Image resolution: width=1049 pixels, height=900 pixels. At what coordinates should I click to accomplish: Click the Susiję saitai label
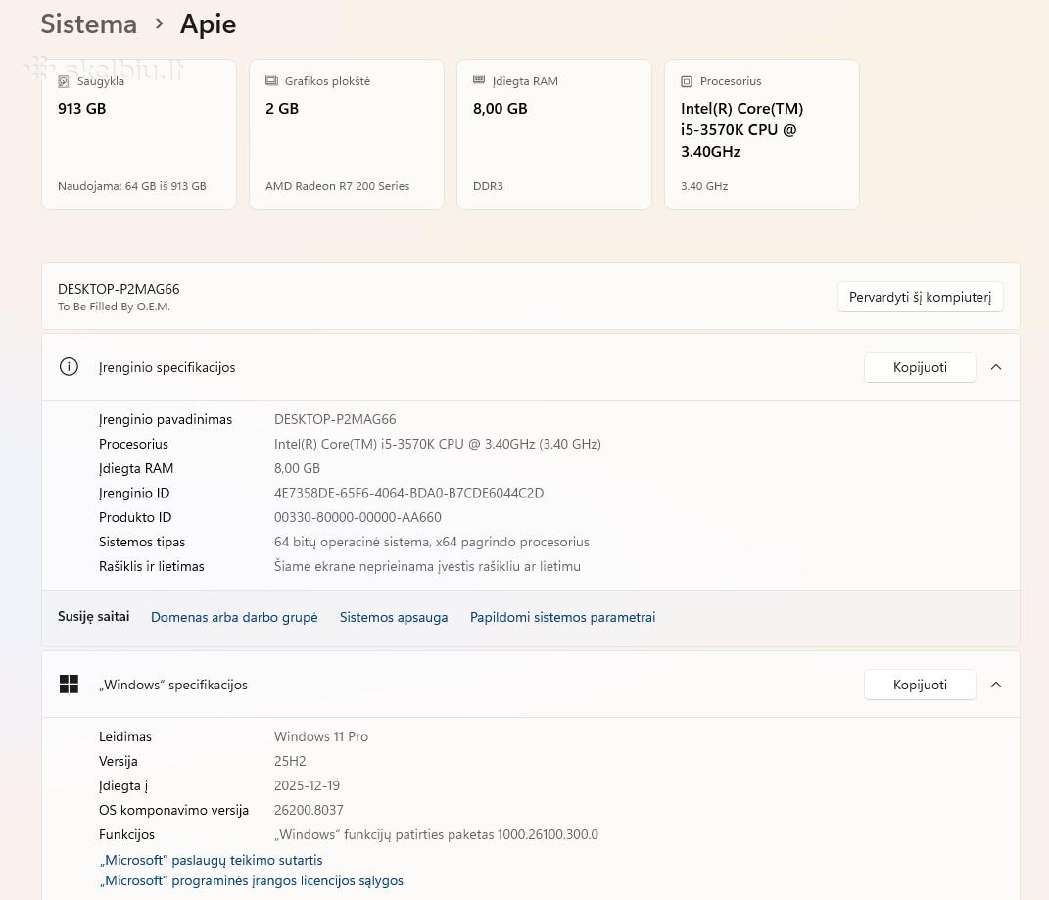coord(94,616)
